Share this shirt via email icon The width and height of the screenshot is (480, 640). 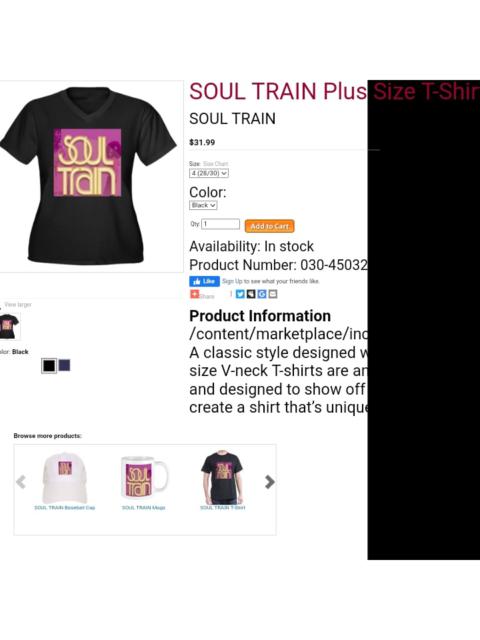(x=273, y=294)
